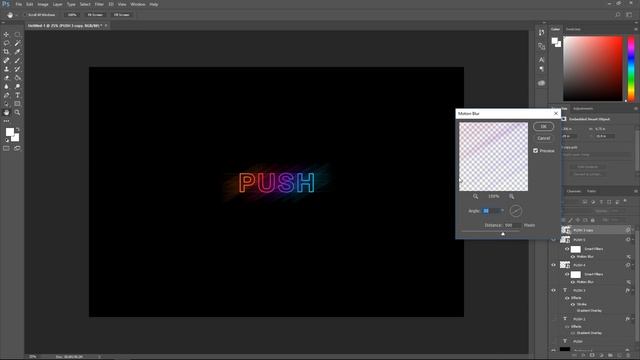Select the Move tool
The height and width of the screenshot is (360, 640).
[6, 35]
